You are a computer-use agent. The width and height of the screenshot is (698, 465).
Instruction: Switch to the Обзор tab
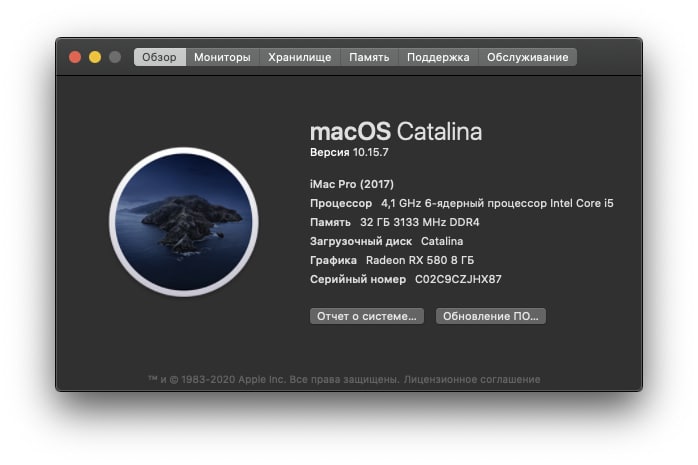point(159,57)
